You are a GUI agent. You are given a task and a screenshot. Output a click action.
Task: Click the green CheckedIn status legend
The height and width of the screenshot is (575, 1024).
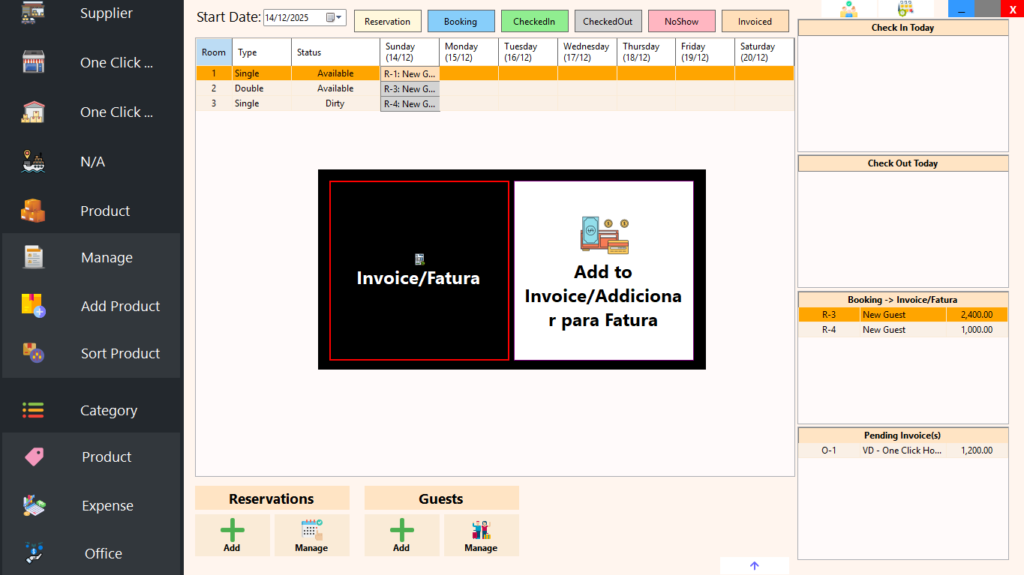[534, 22]
